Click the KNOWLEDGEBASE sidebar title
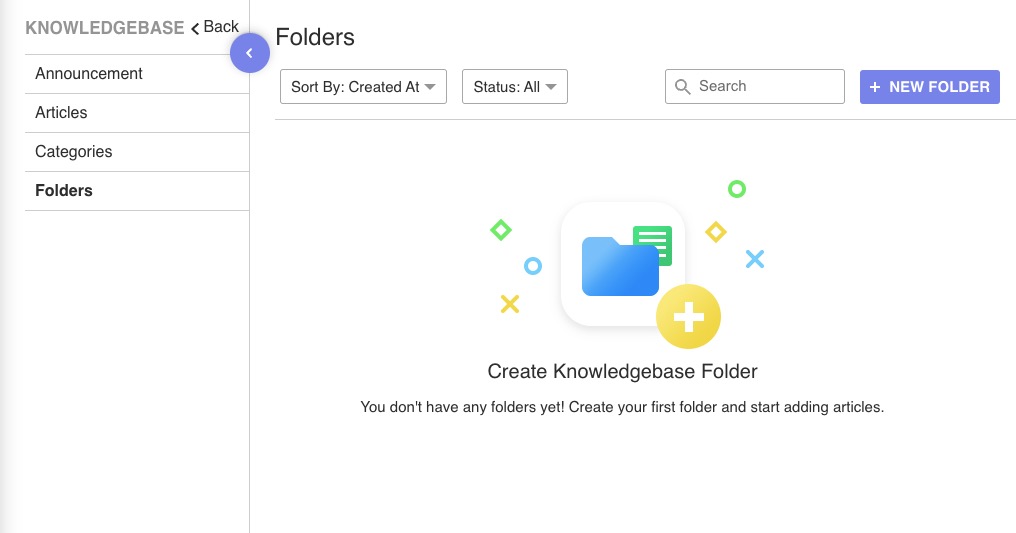1016x533 pixels. click(105, 28)
